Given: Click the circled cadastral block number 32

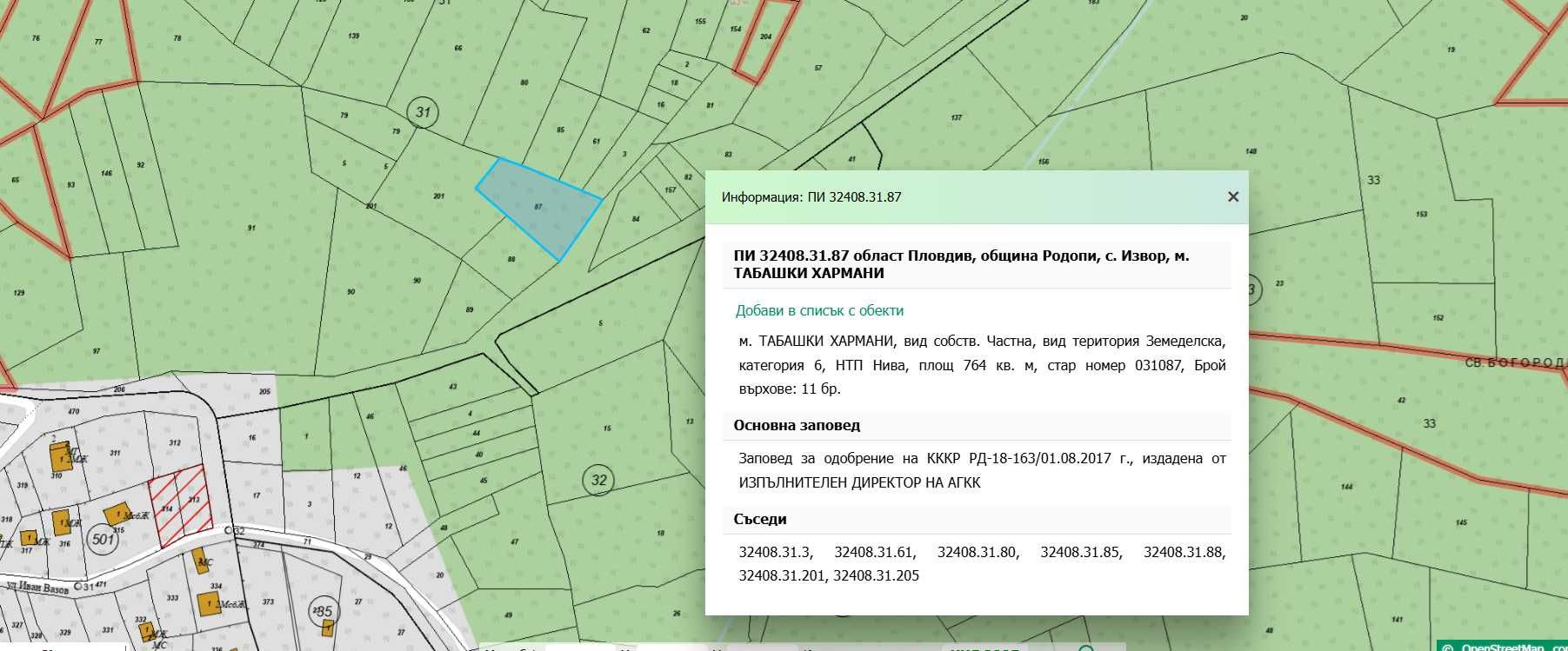Looking at the screenshot, I should click(598, 480).
